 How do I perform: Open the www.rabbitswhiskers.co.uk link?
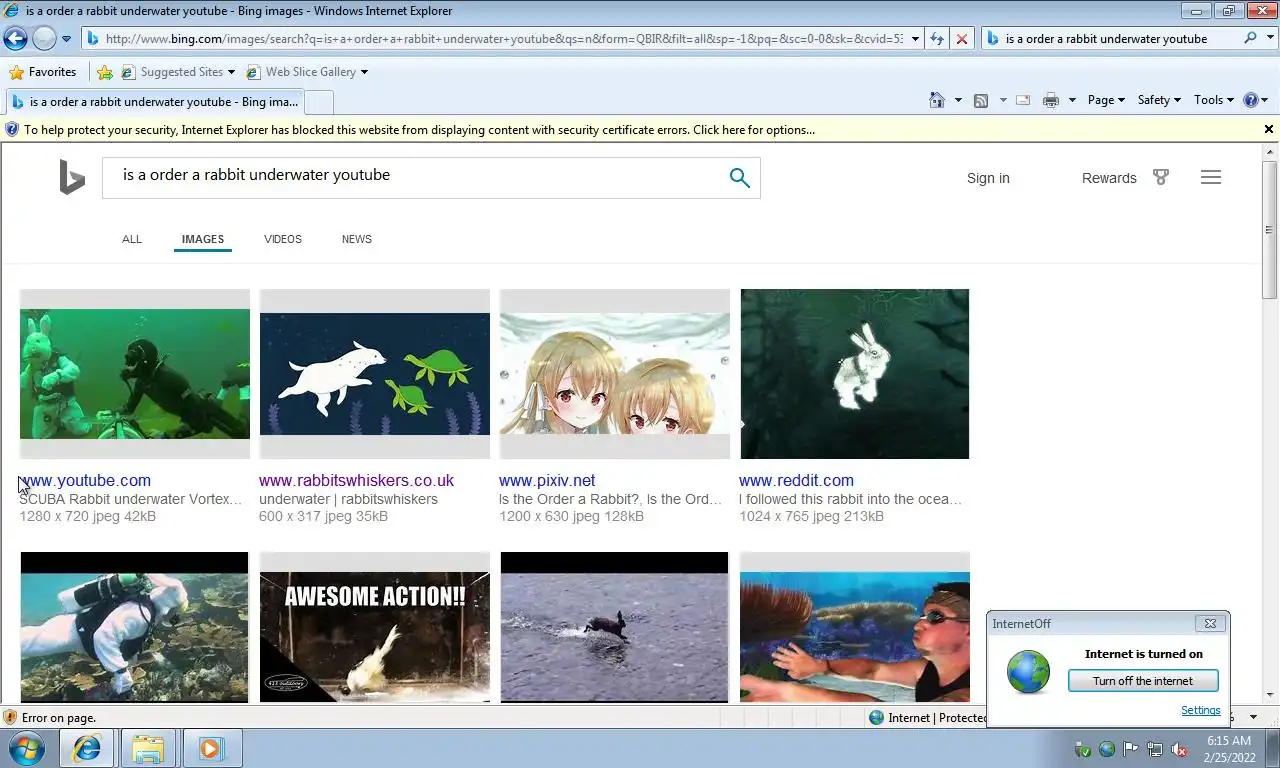(x=356, y=481)
